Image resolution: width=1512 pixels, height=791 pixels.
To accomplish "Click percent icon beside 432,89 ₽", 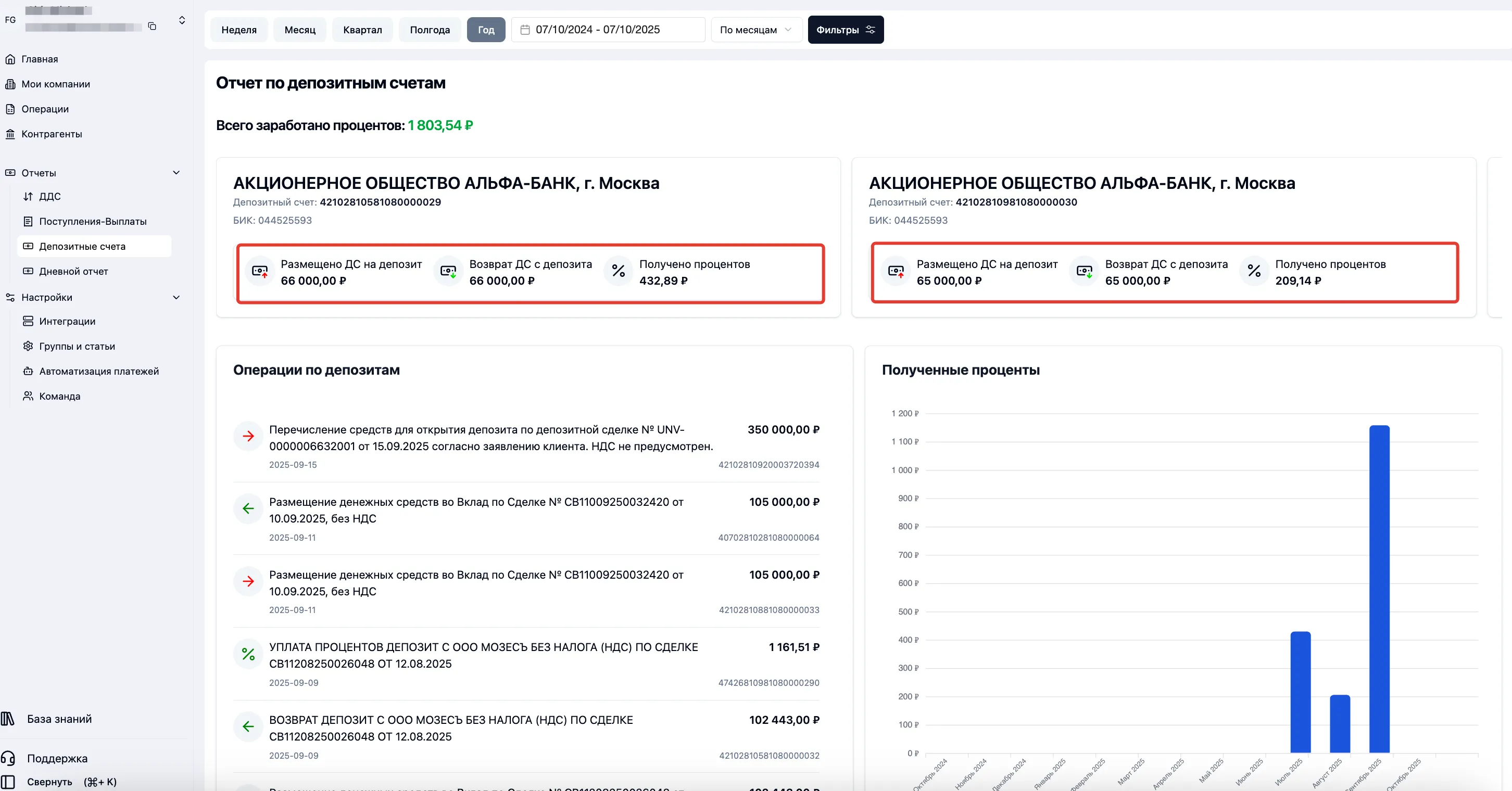I will coord(618,271).
